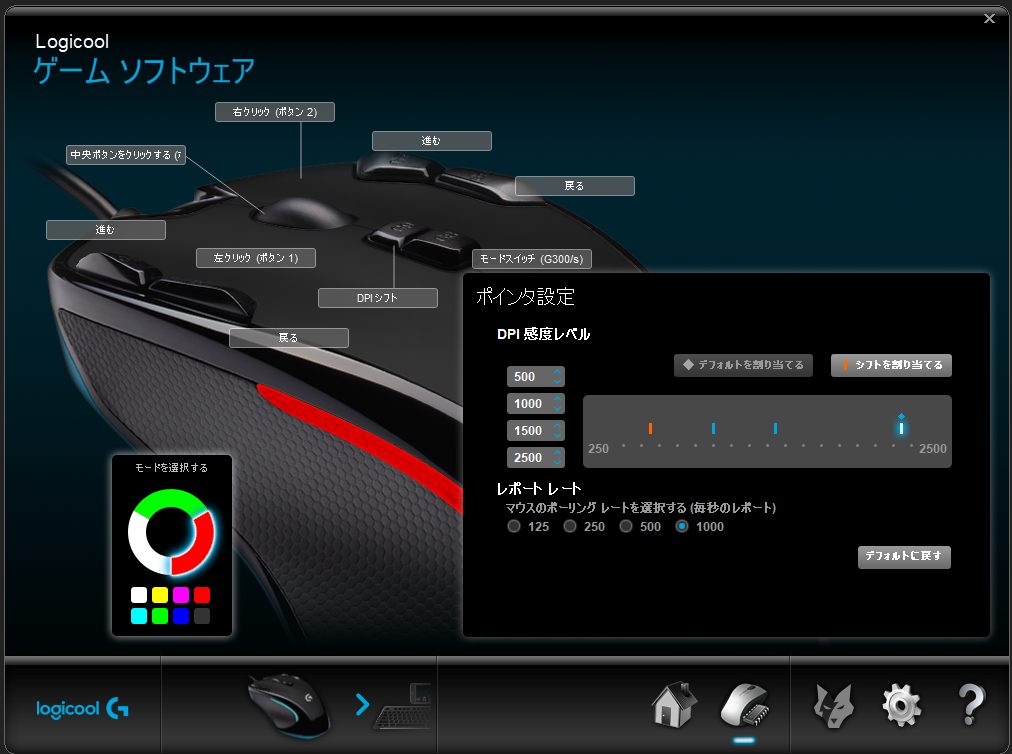Click the 戻る label below DPIシフト

click(x=288, y=338)
